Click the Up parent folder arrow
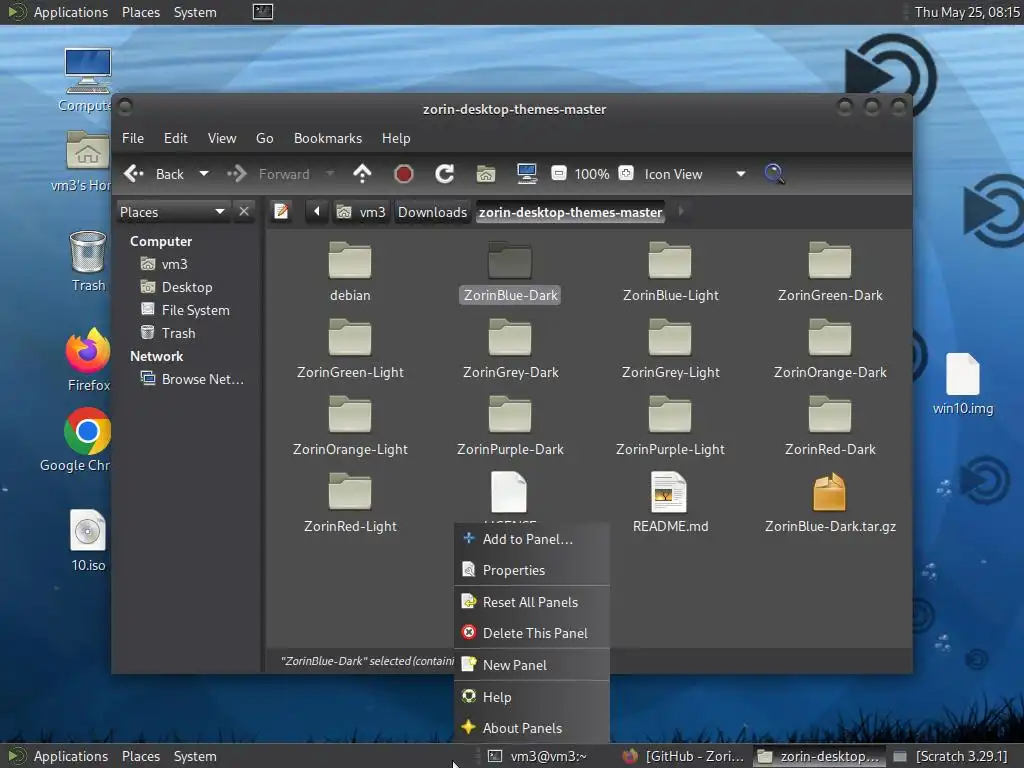The height and width of the screenshot is (768, 1024). [362, 174]
